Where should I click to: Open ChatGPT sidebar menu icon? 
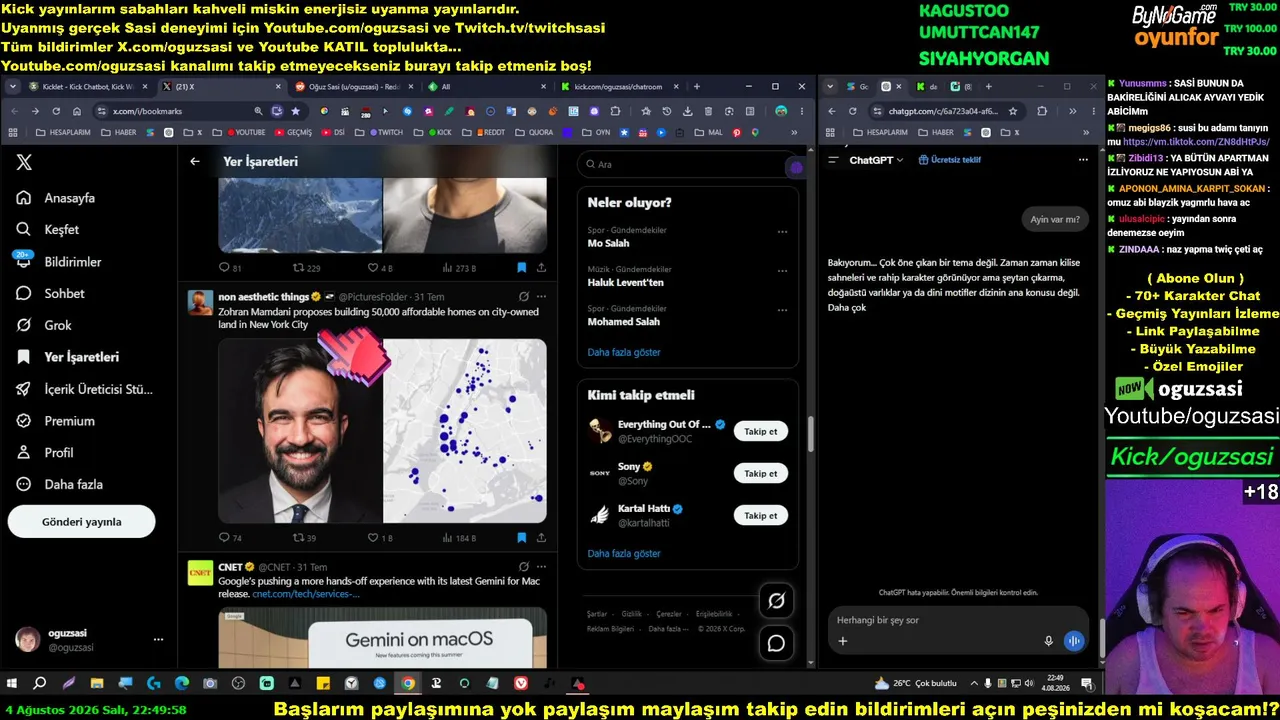pyautogui.click(x=833, y=160)
